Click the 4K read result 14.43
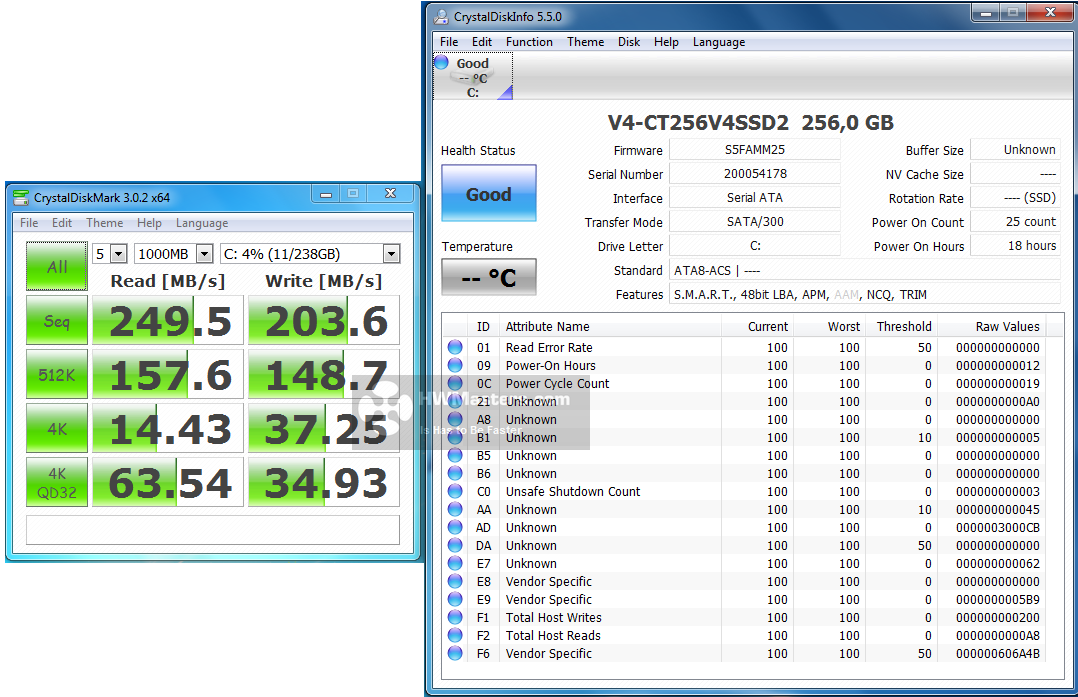Viewport: 1078px width, 697px height. point(168,428)
